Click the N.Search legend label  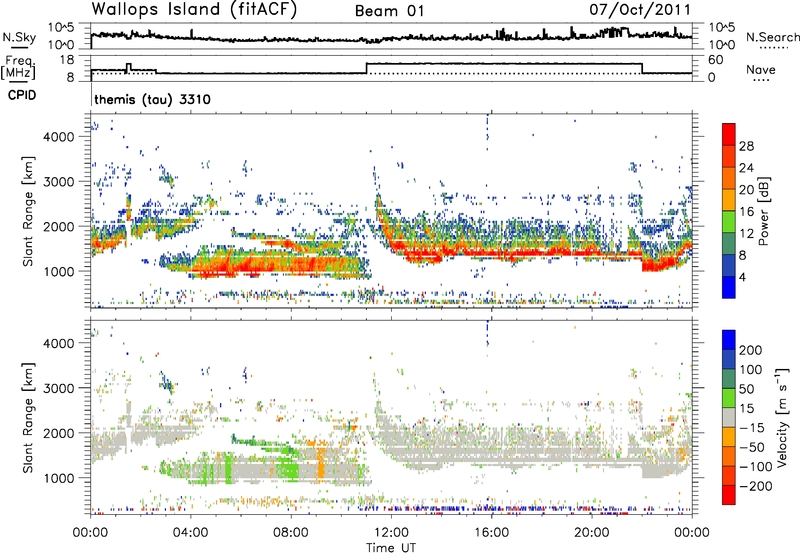pyautogui.click(x=772, y=37)
